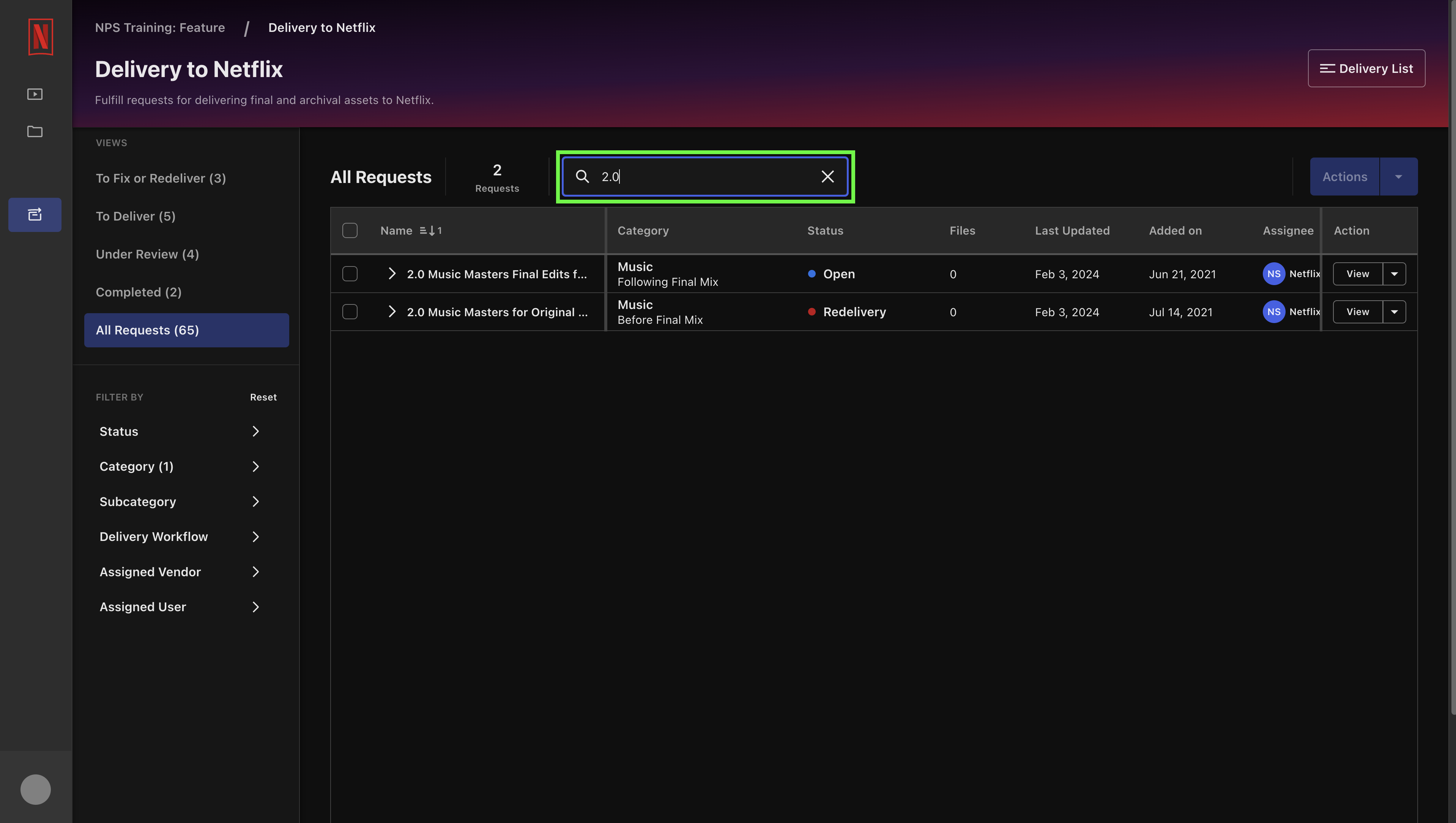Image resolution: width=1456 pixels, height=823 pixels.
Task: Click the Delivery to Netflix breadcrumb
Action: coord(321,27)
